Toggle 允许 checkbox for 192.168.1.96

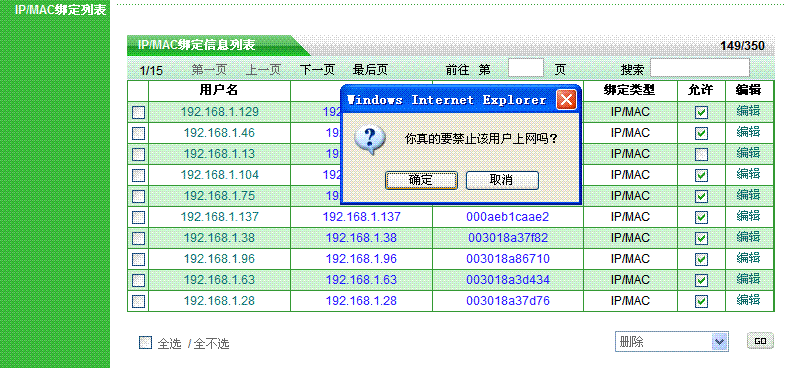click(701, 260)
